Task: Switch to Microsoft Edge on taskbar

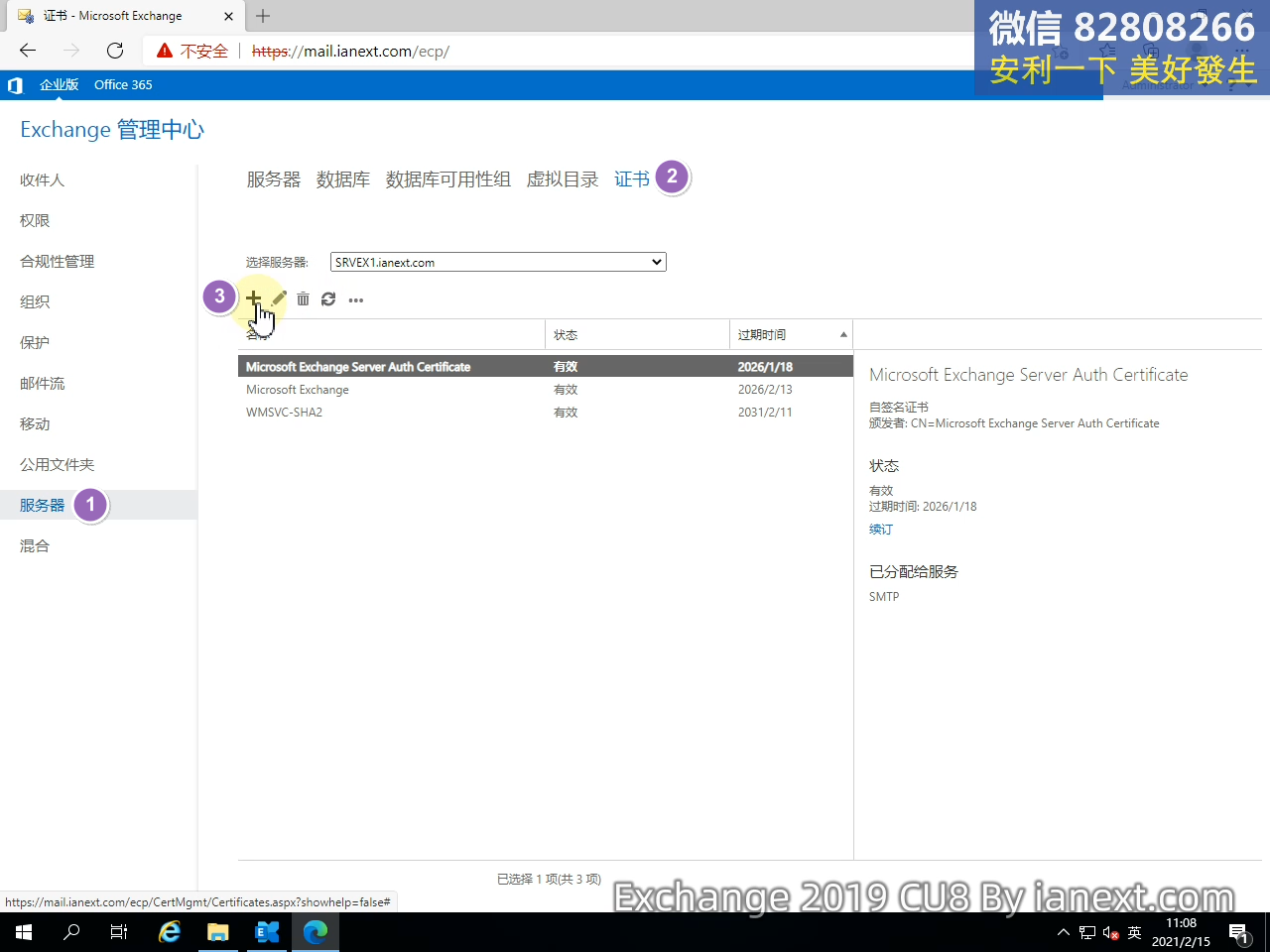Action: coord(316,932)
